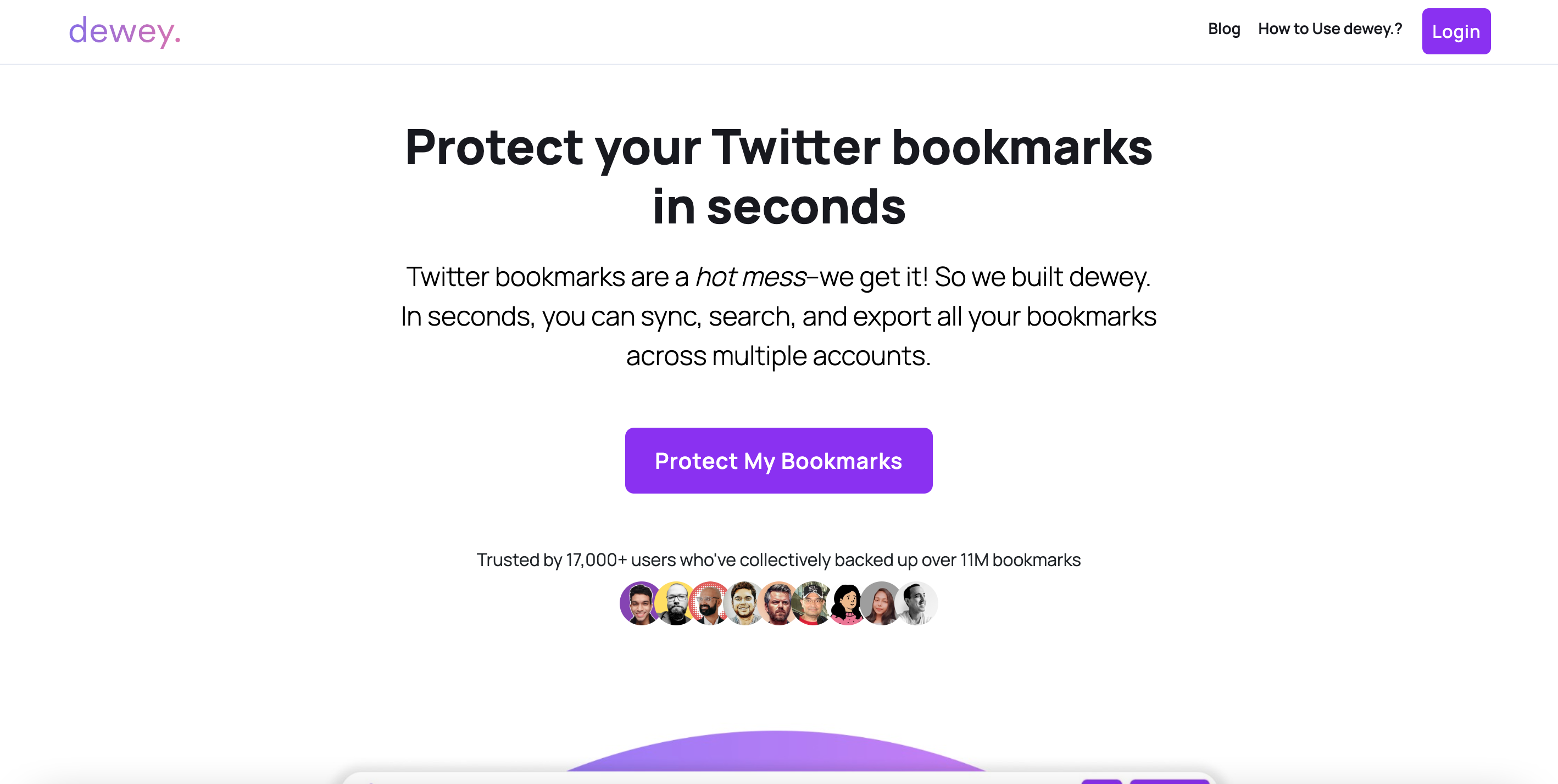
Task: Select the grey-haired frowning man avatar
Action: coord(778,603)
